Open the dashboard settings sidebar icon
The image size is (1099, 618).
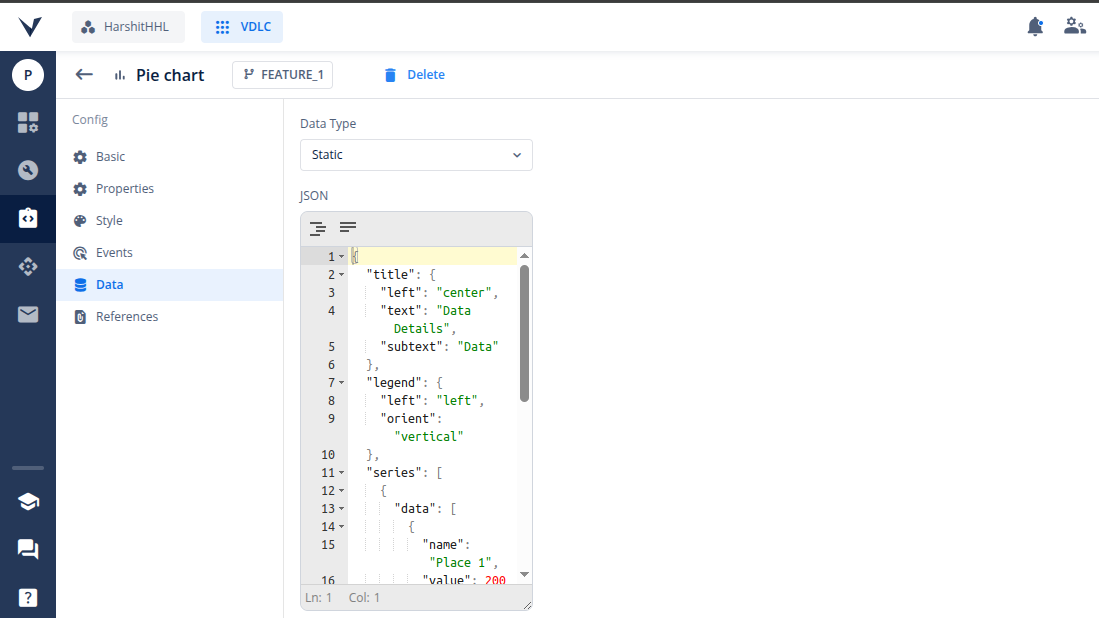pyautogui.click(x=28, y=123)
